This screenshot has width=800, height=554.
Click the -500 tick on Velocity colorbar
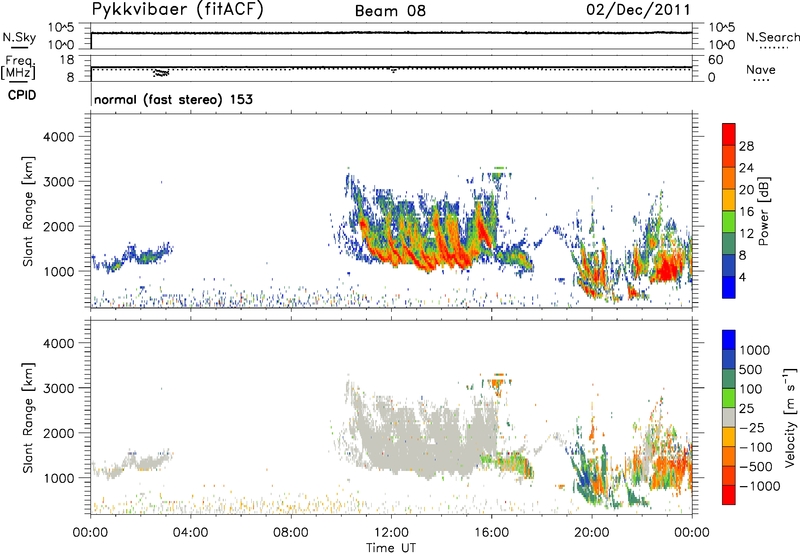756,466
